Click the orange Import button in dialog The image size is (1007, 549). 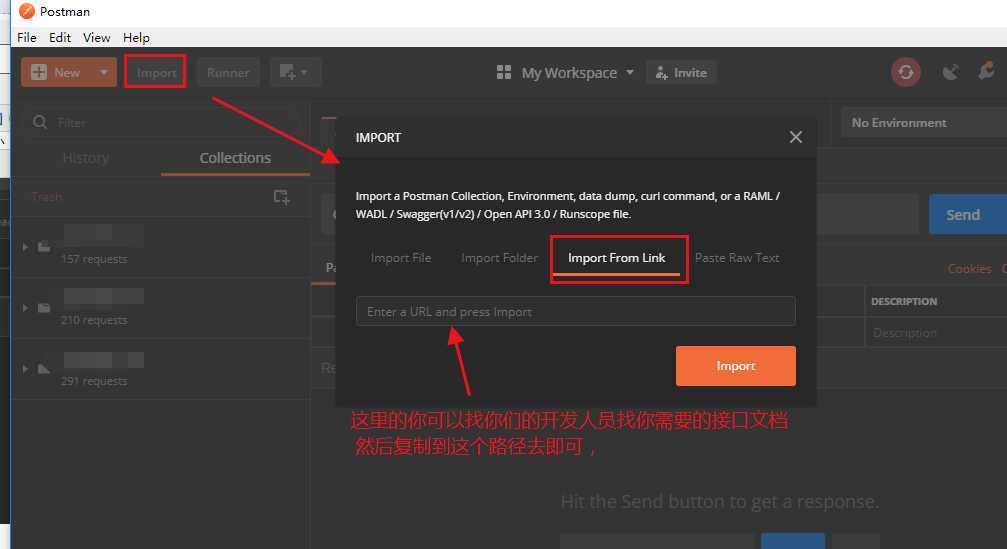pos(735,366)
